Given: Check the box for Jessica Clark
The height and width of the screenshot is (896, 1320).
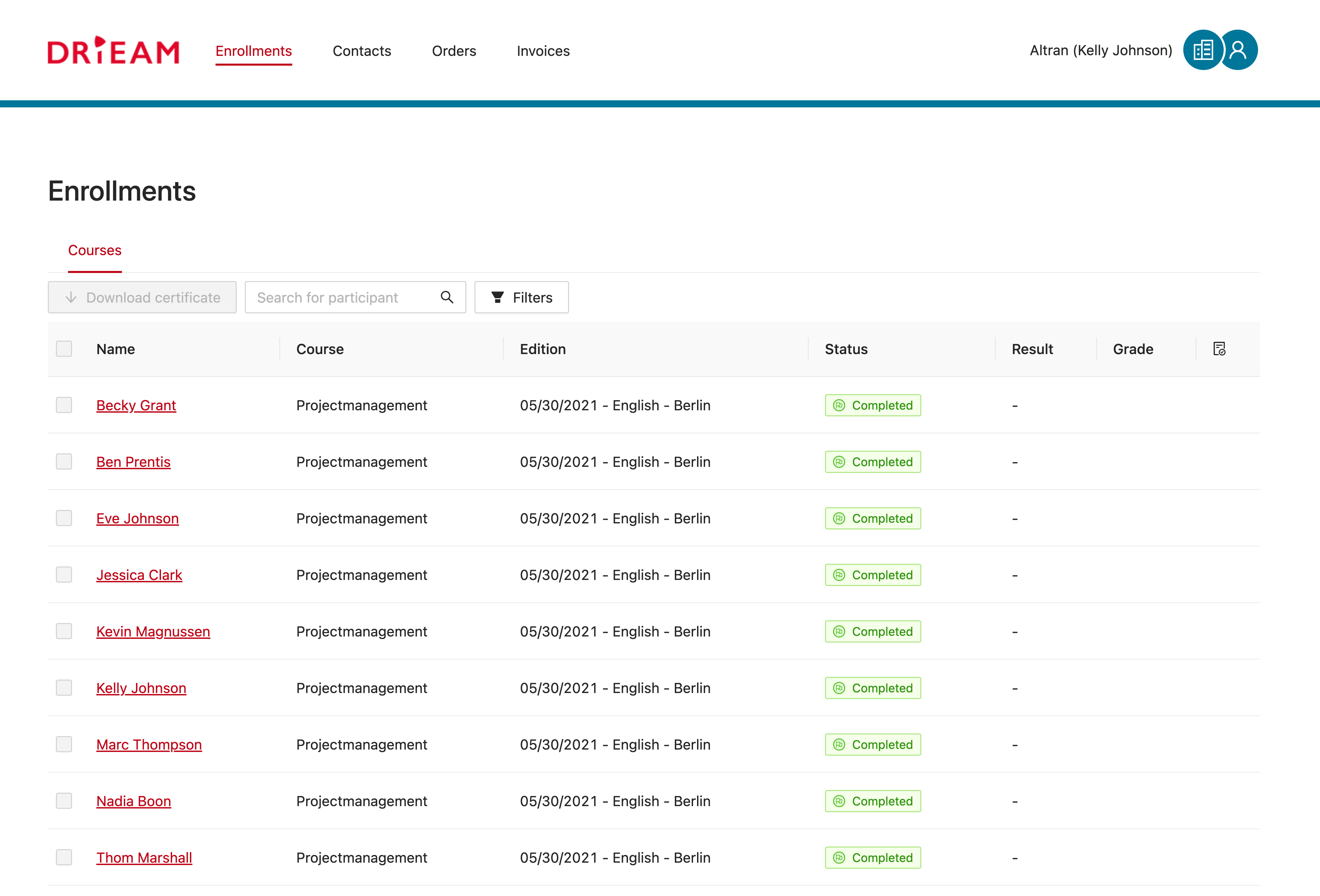Looking at the screenshot, I should pos(64,574).
